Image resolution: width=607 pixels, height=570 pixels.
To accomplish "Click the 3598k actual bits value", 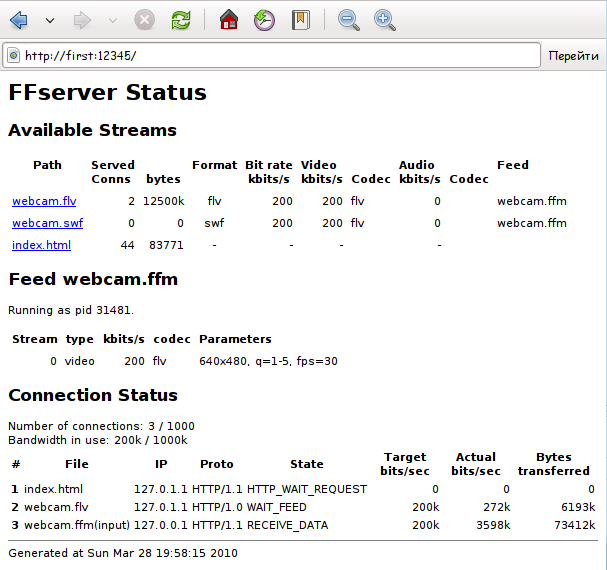I will click(493, 525).
